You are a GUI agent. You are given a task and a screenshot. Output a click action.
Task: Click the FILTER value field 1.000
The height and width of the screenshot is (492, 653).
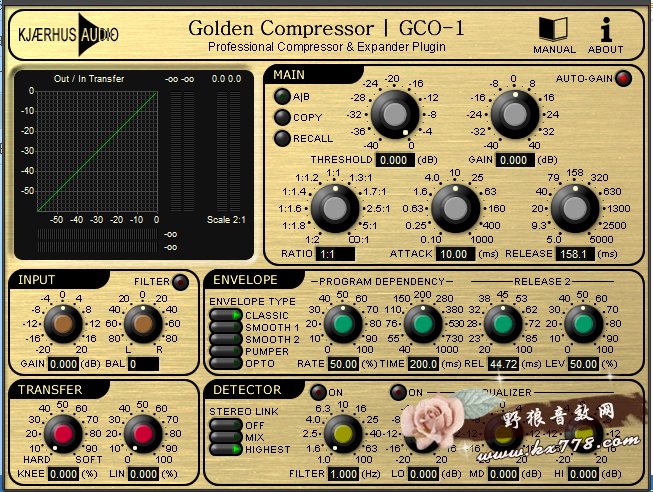(x=343, y=474)
